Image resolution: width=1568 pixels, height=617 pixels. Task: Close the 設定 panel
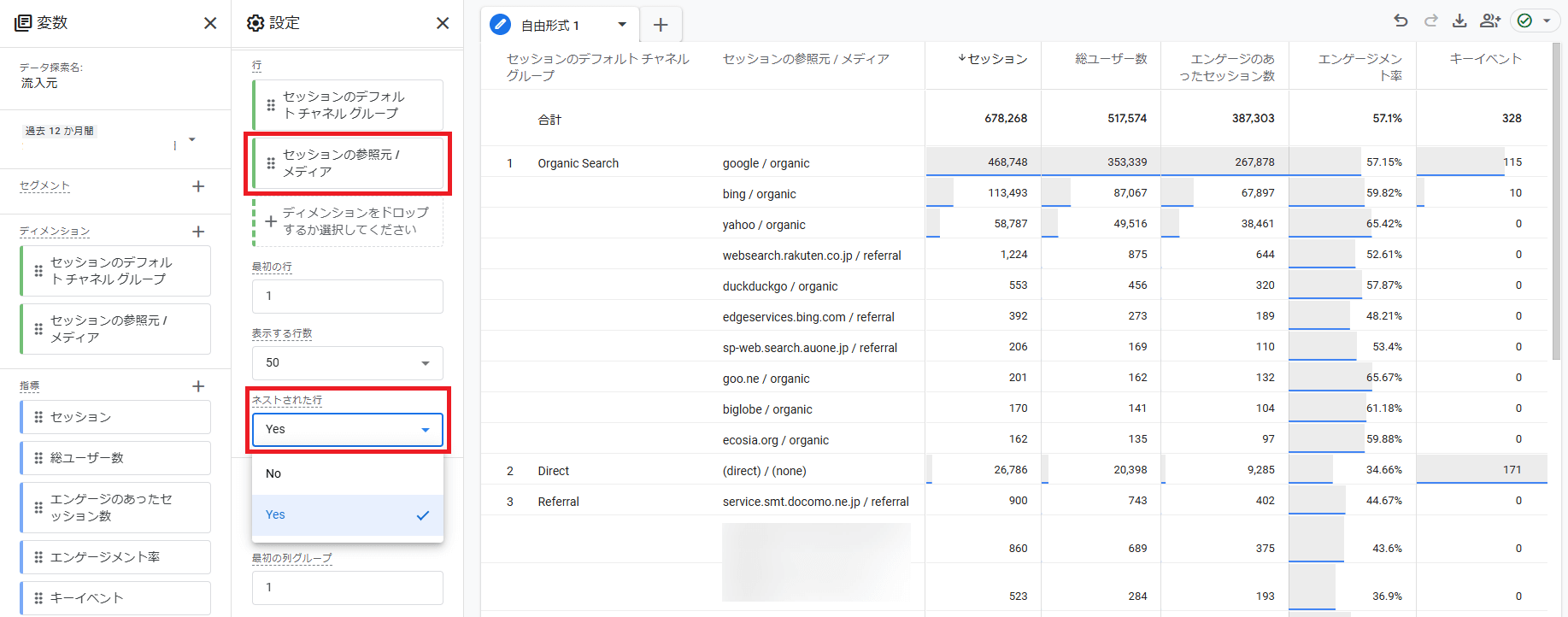(x=443, y=23)
